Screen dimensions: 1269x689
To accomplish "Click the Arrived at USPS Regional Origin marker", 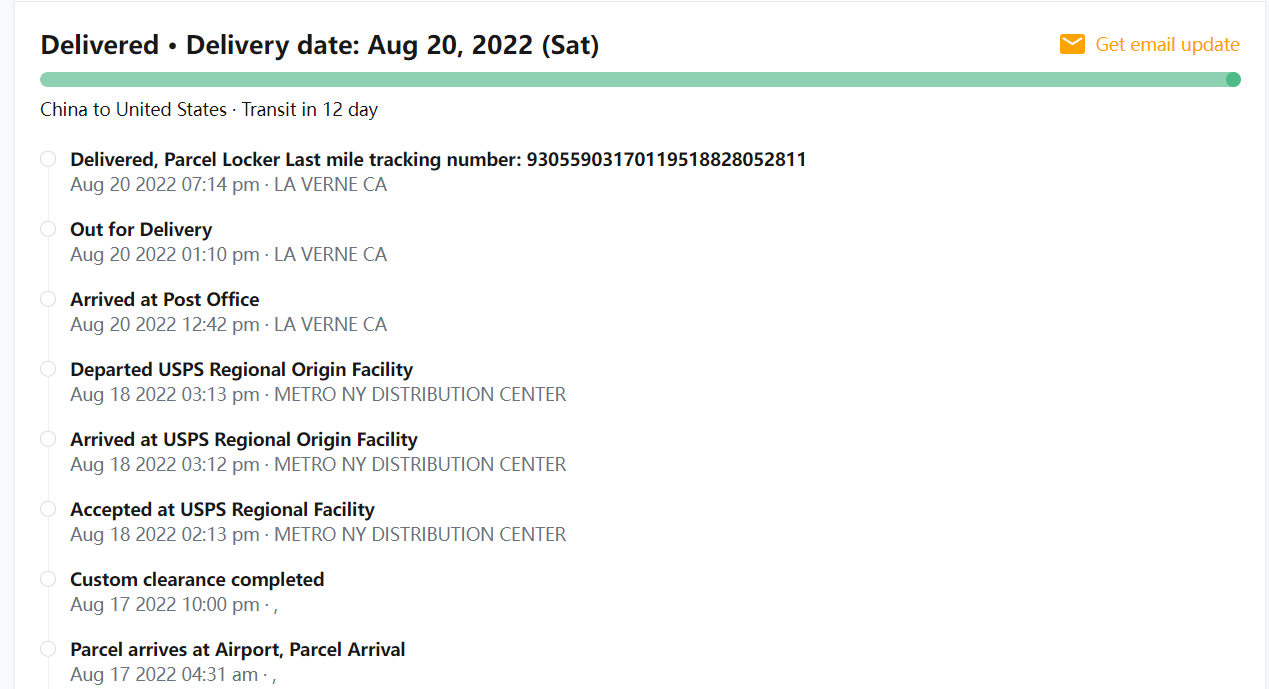I will (x=48, y=439).
